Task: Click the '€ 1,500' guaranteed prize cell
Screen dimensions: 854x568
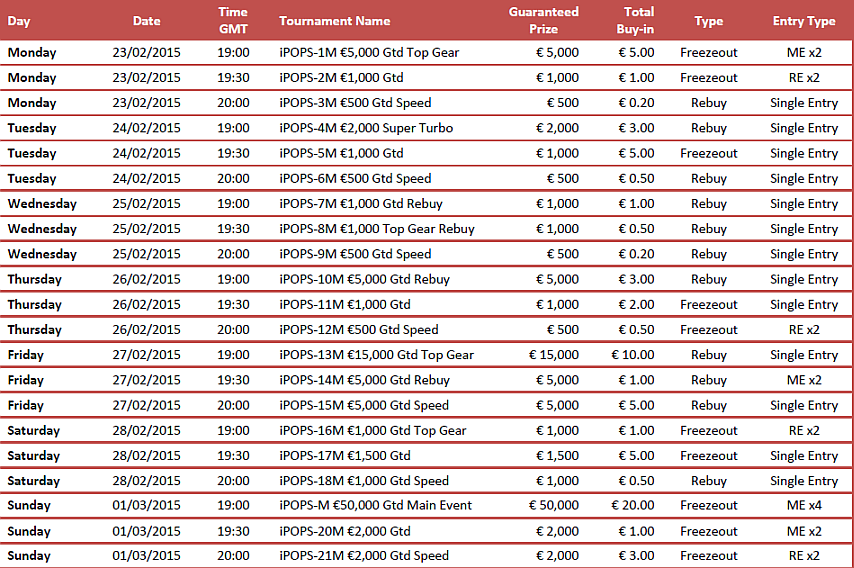Action: (557, 456)
